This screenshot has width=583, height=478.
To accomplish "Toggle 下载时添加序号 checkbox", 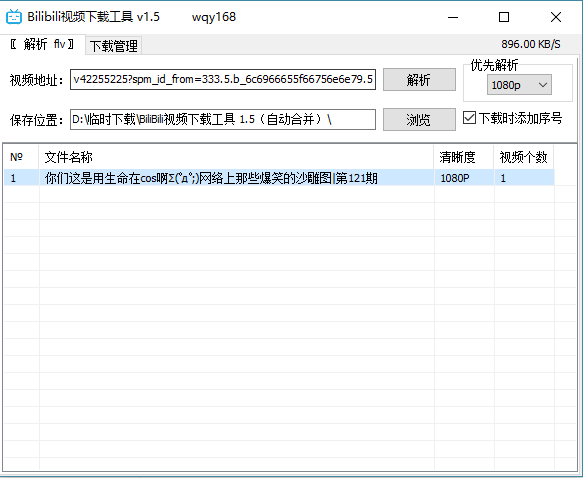I will pyautogui.click(x=469, y=118).
